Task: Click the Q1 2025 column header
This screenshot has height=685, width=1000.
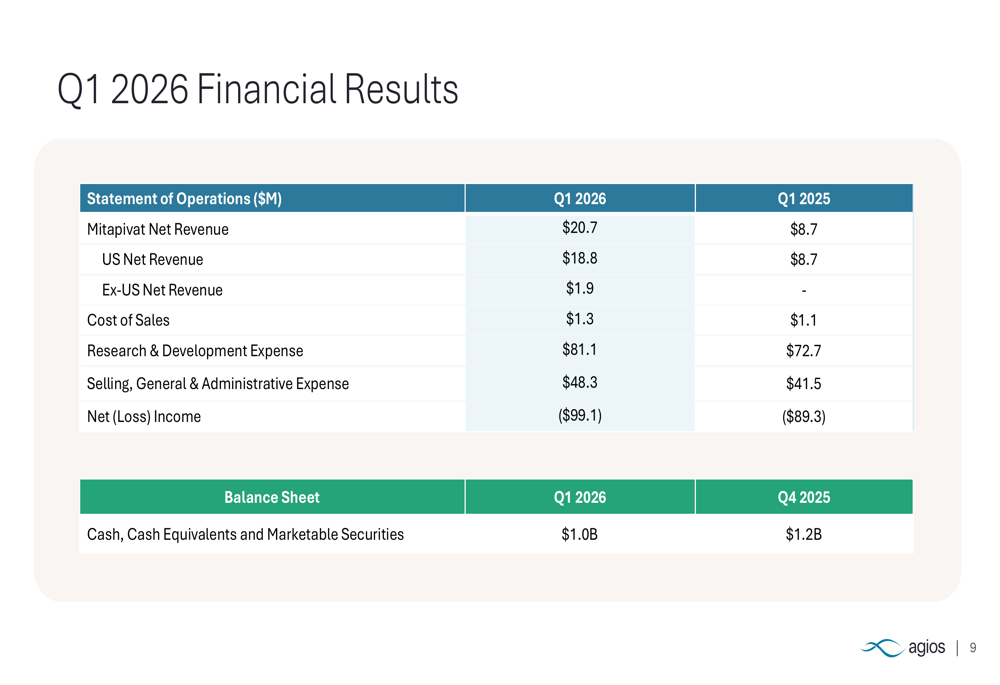Action: tap(803, 199)
